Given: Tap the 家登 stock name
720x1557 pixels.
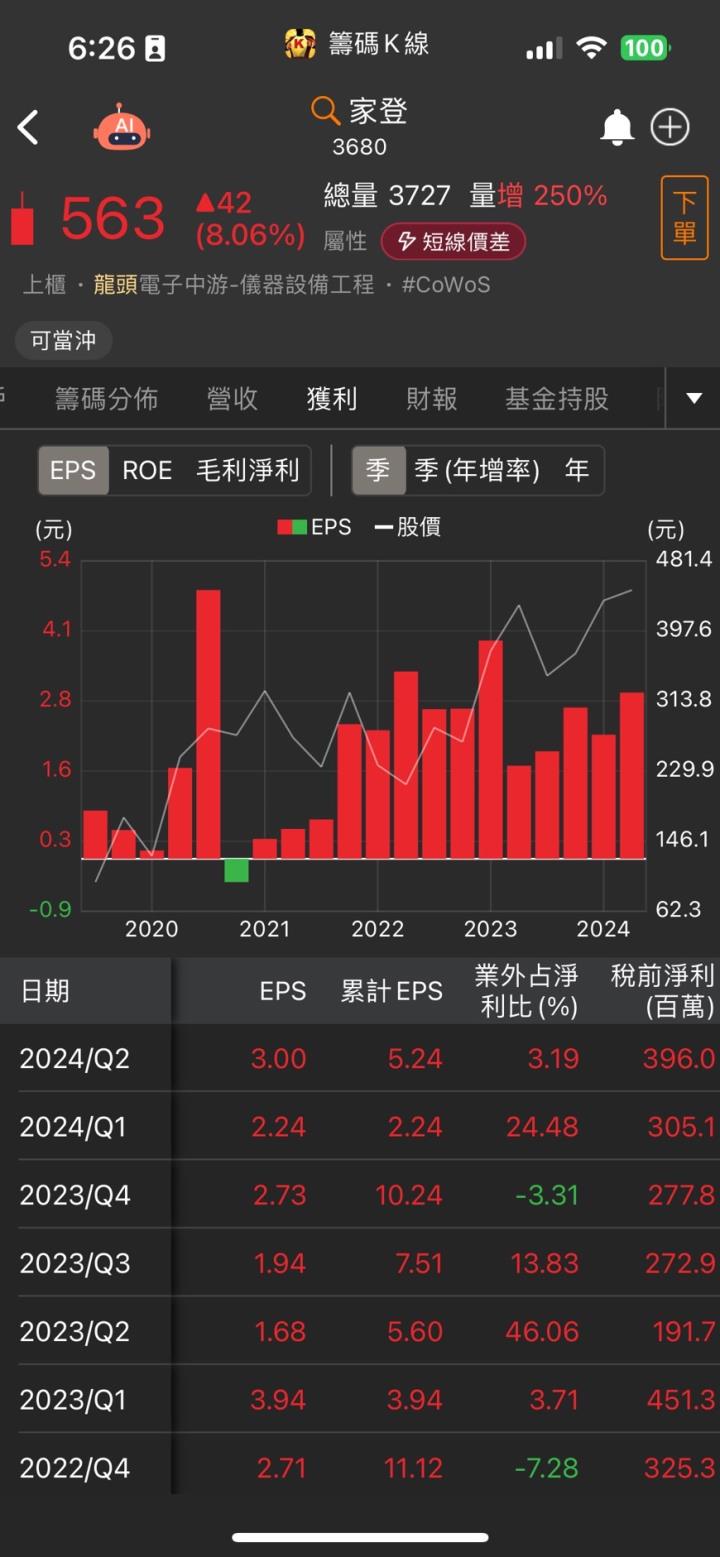Looking at the screenshot, I should pos(378,110).
